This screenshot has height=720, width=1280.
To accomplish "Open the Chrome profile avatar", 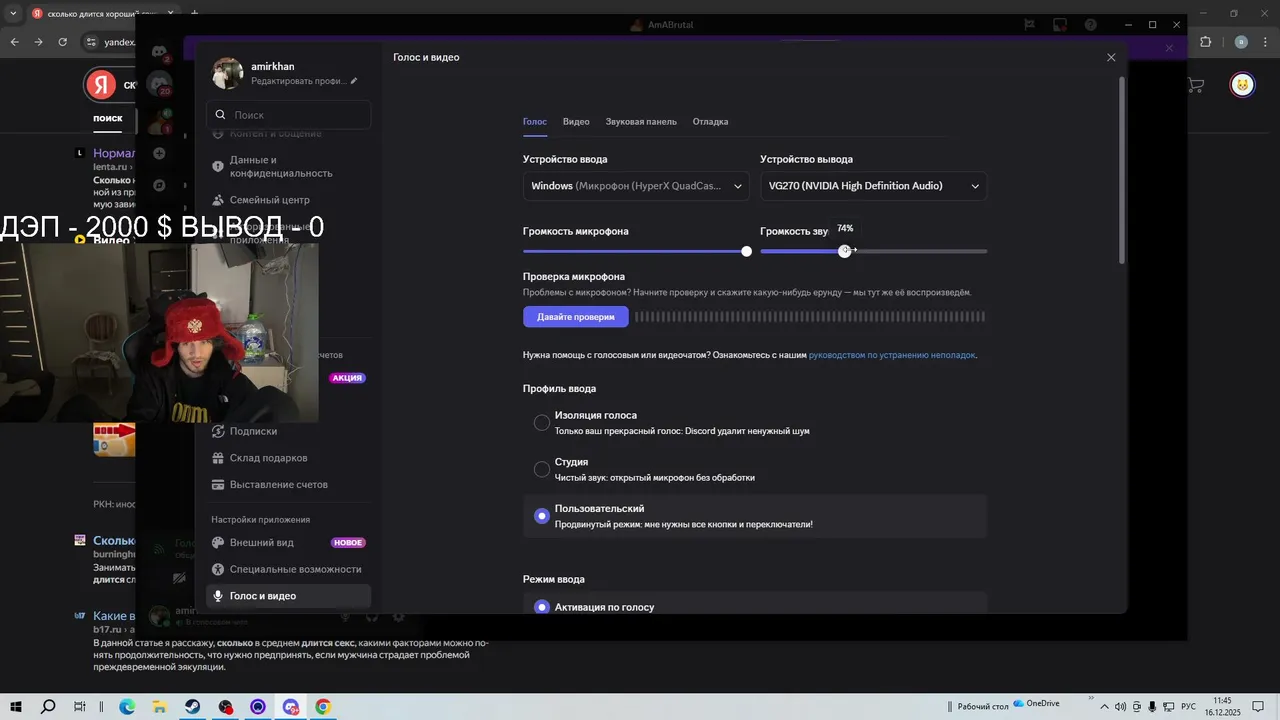I will [1241, 42].
